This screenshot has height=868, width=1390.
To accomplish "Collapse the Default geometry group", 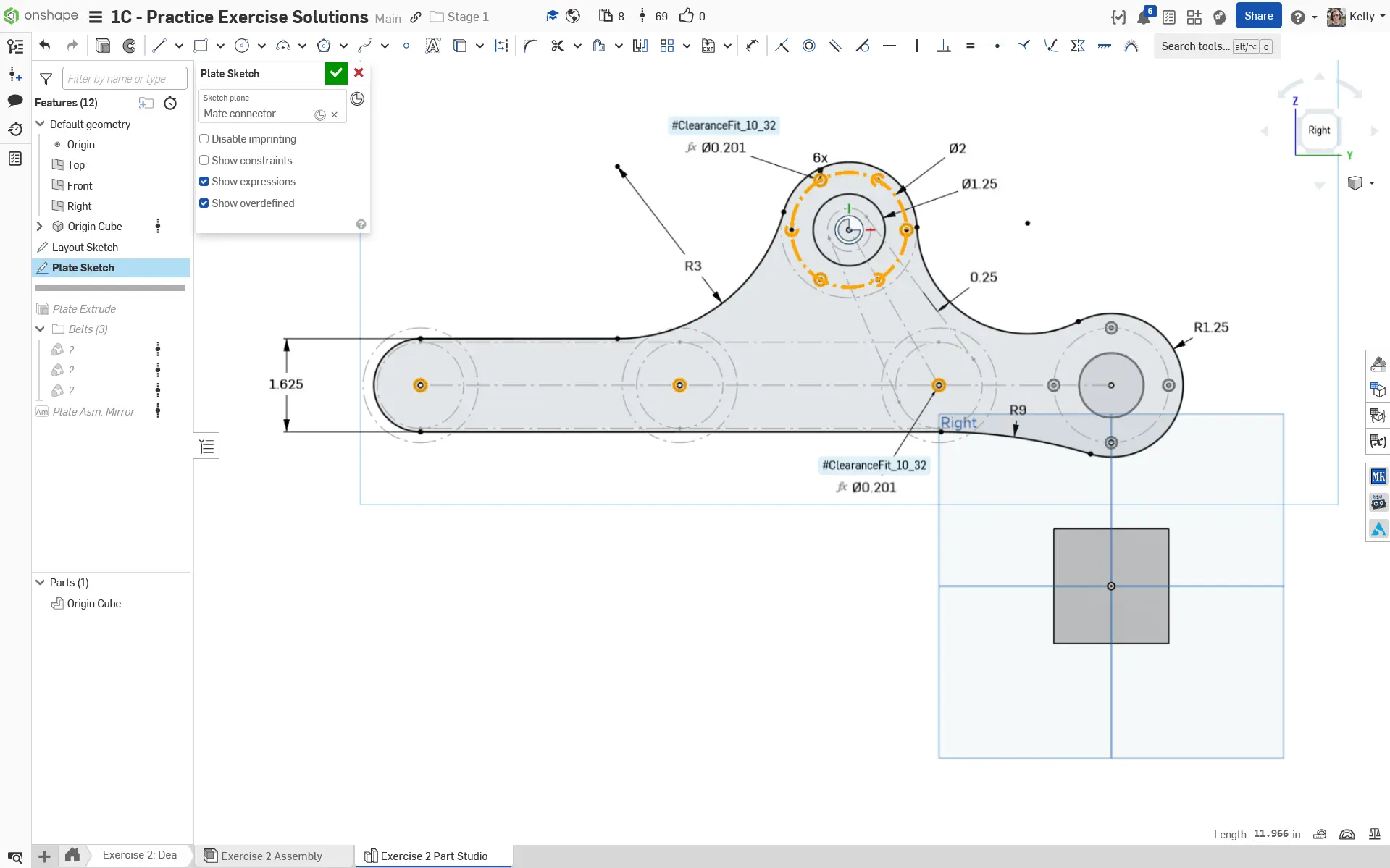I will tap(40, 124).
